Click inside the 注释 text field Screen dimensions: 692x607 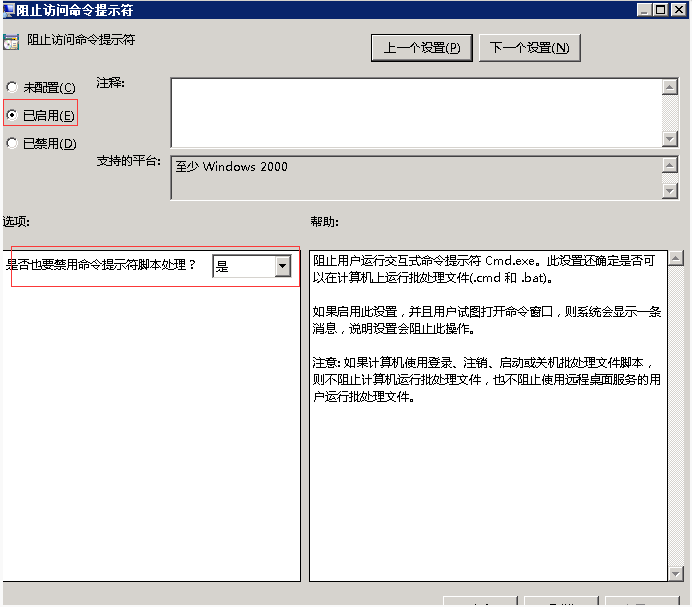pyautogui.click(x=415, y=112)
